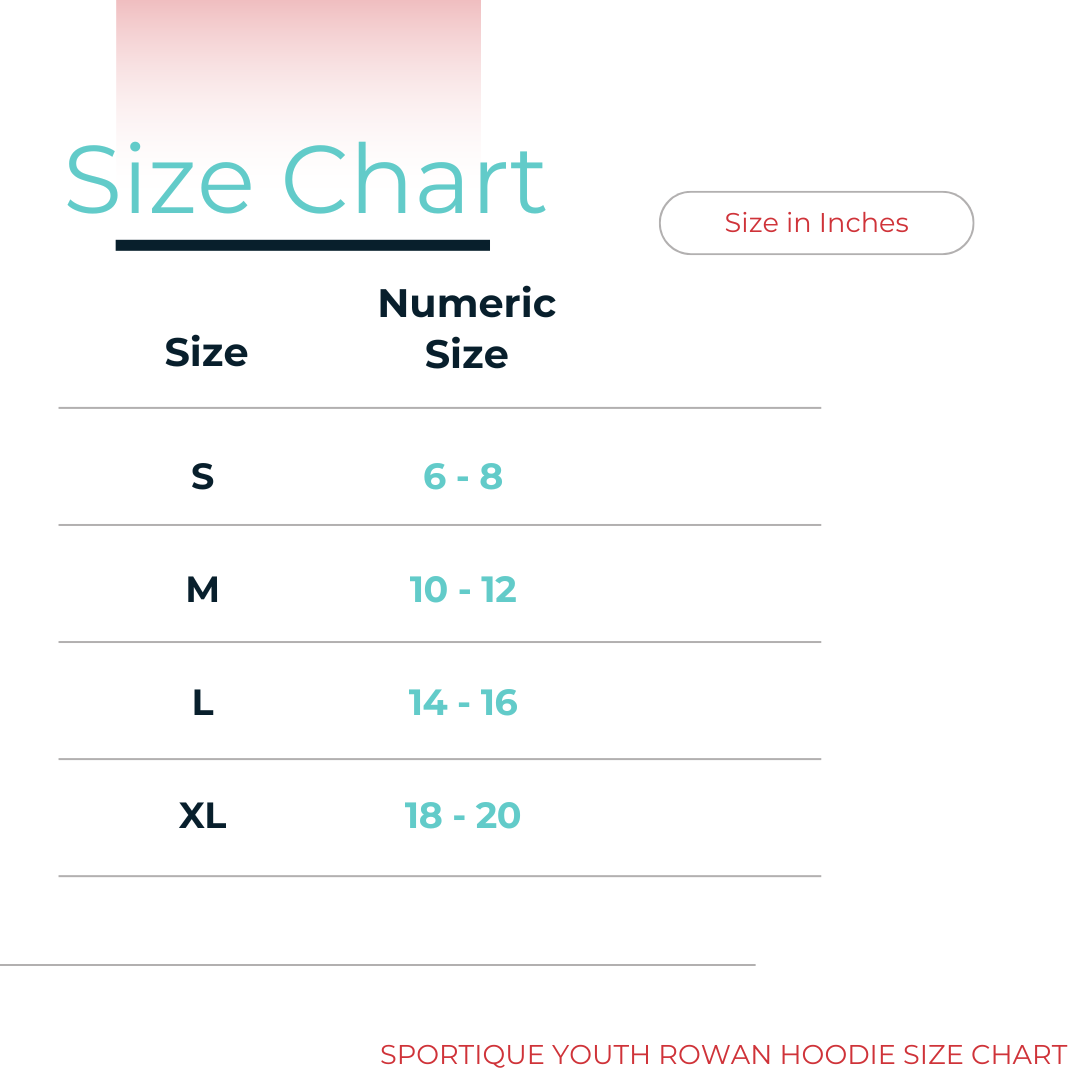
Task: Click the L size row label
Action: [202, 703]
